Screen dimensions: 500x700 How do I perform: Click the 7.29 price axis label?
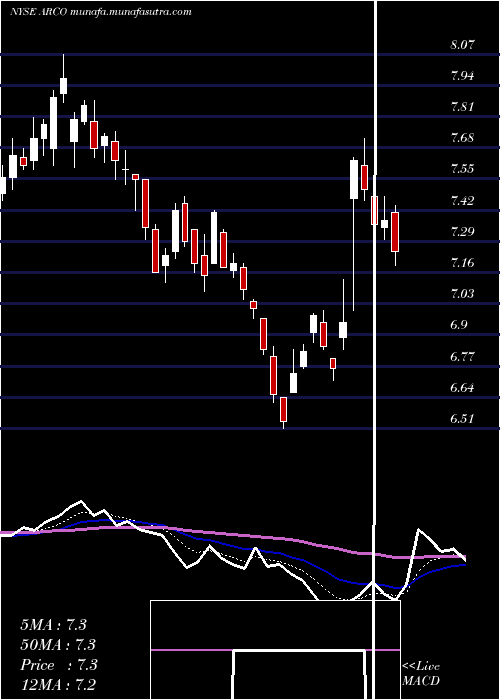(x=462, y=232)
